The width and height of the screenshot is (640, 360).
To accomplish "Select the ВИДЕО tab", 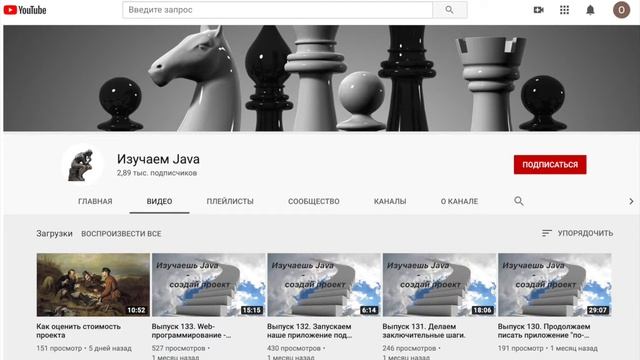I will [x=160, y=201].
